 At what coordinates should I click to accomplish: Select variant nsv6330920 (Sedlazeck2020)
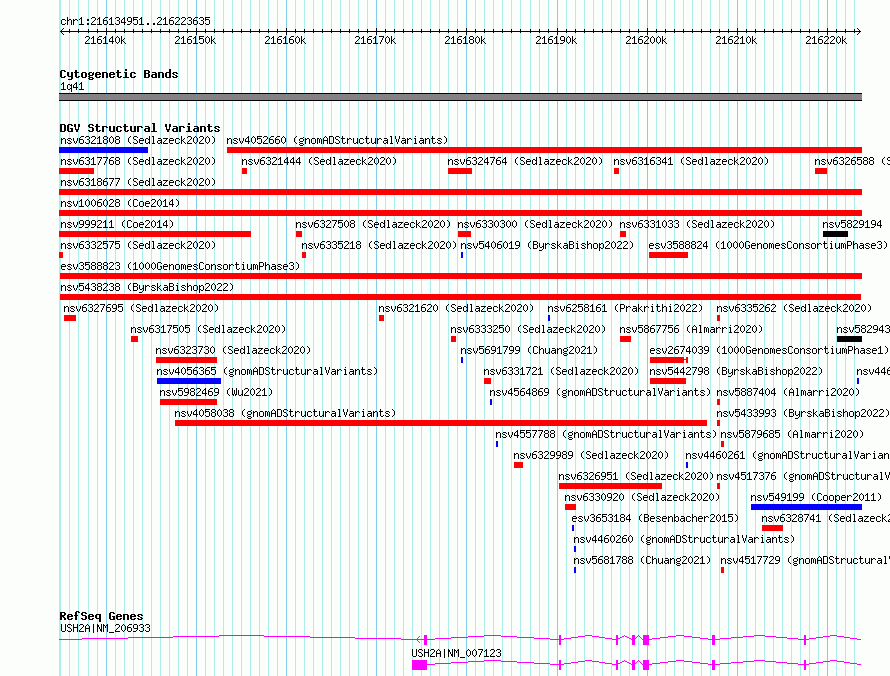[643, 497]
